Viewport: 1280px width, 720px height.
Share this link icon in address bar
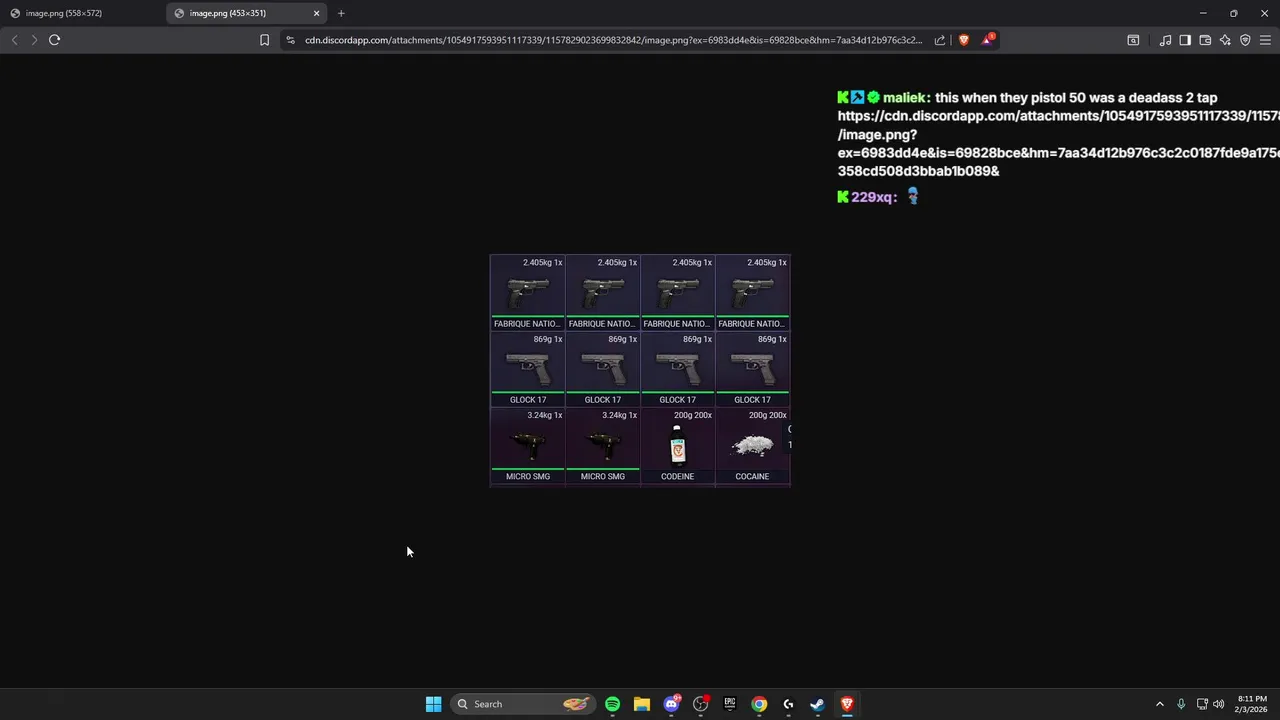940,40
